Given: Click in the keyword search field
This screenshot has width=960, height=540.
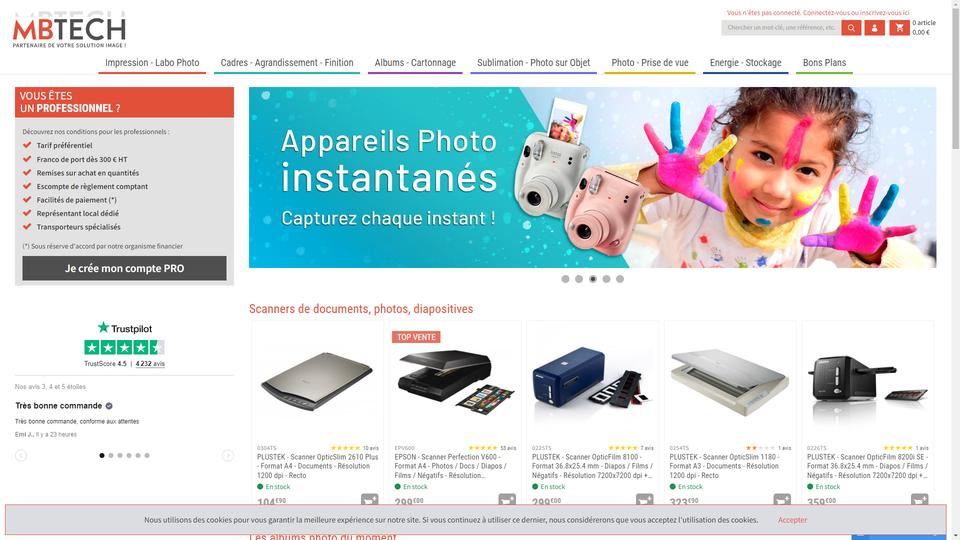Looking at the screenshot, I should pos(781,28).
